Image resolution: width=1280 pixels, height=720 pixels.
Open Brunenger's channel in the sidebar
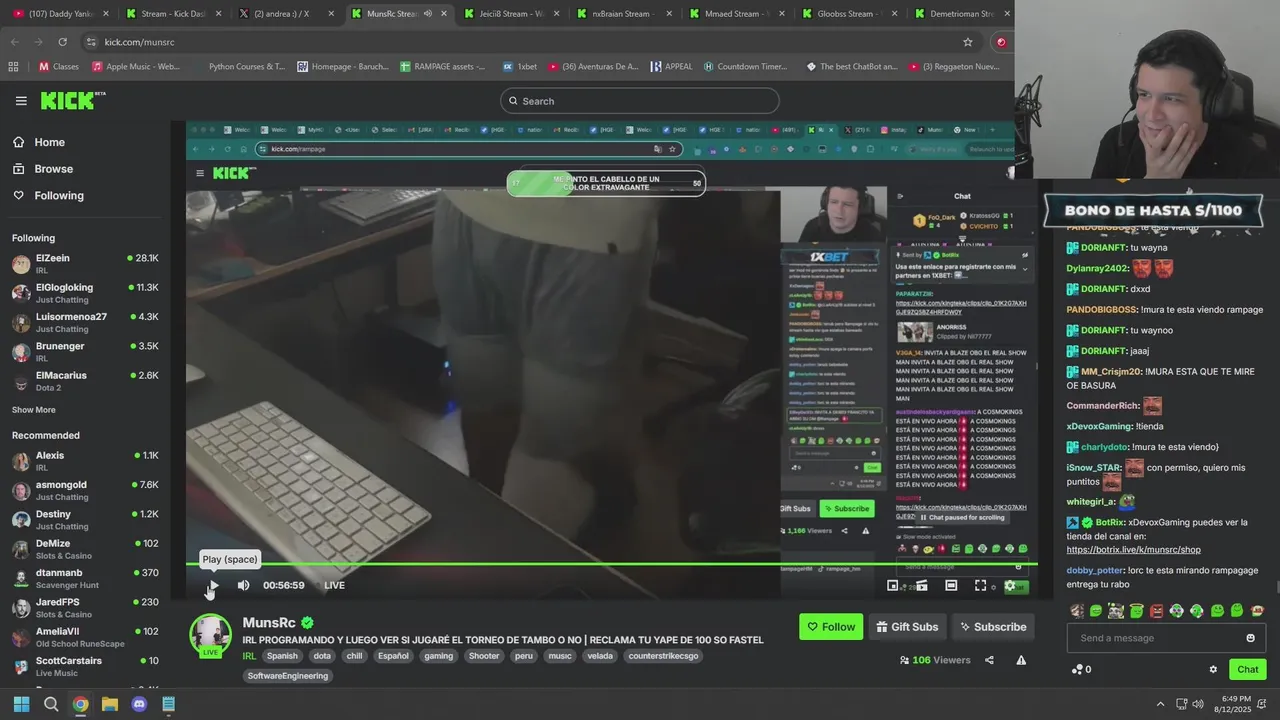(85, 352)
